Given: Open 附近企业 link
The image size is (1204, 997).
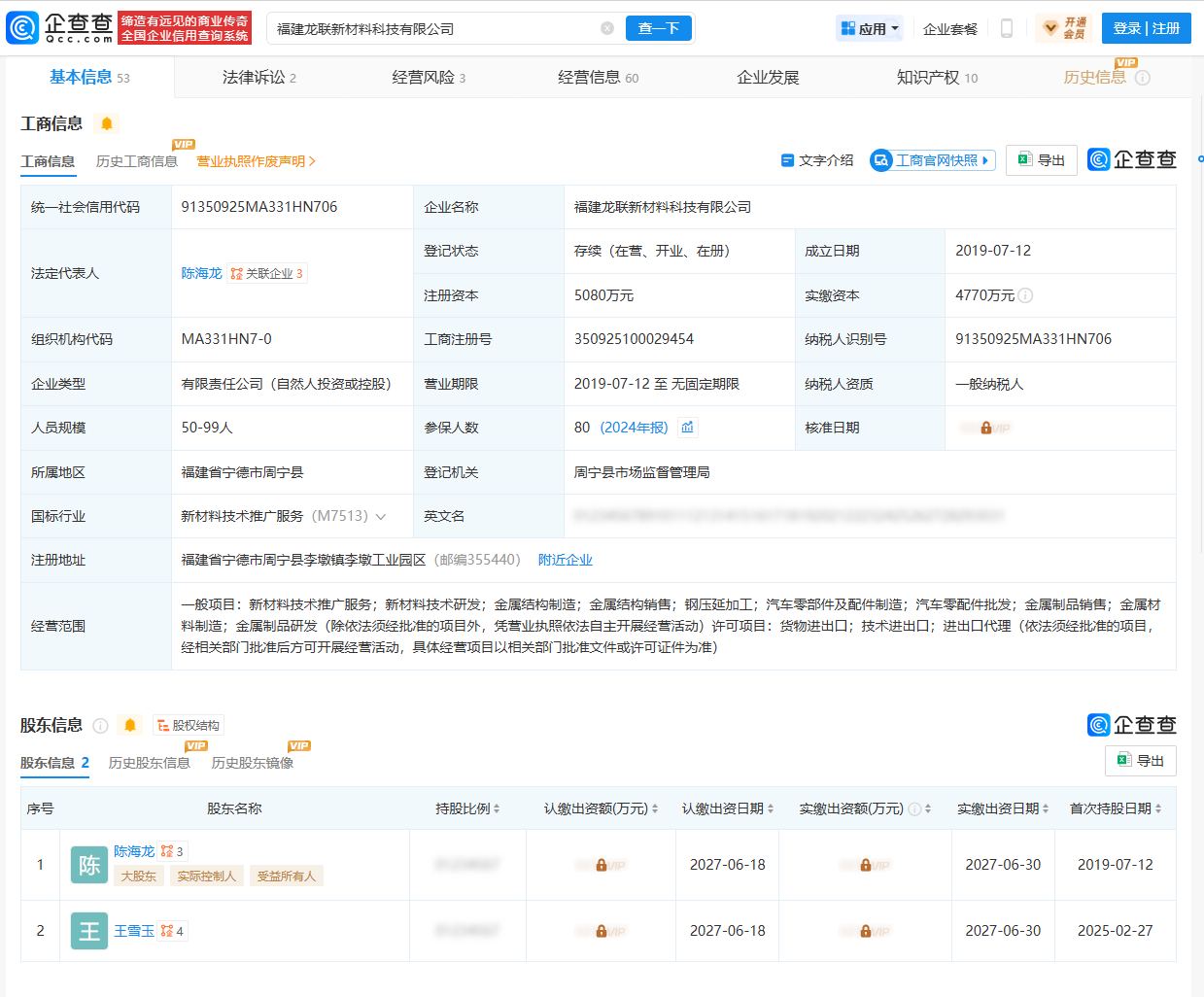Looking at the screenshot, I should pos(565,560).
